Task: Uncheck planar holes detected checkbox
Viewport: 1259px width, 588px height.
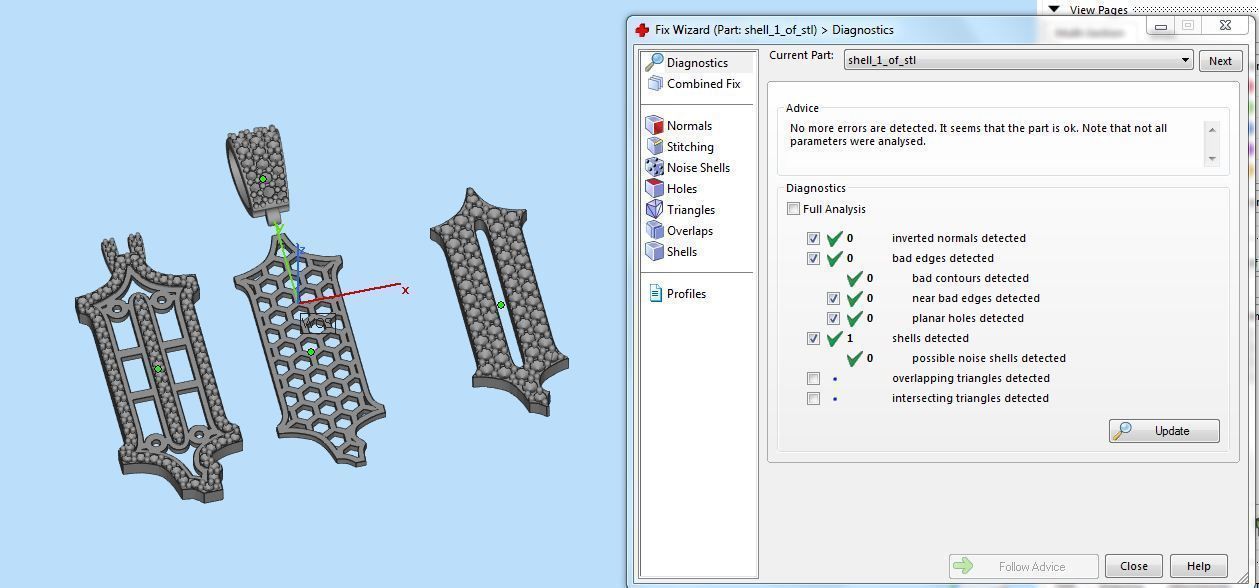Action: point(833,318)
